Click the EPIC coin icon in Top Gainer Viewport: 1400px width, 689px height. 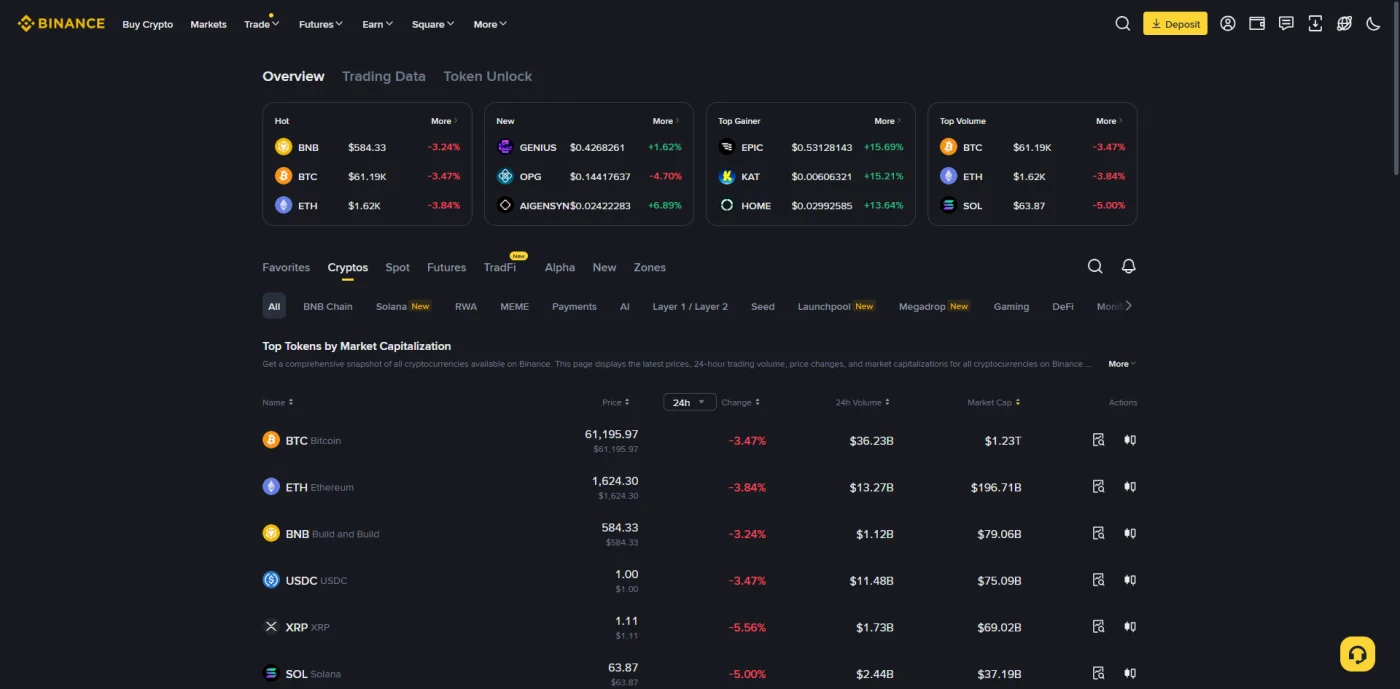coord(727,147)
